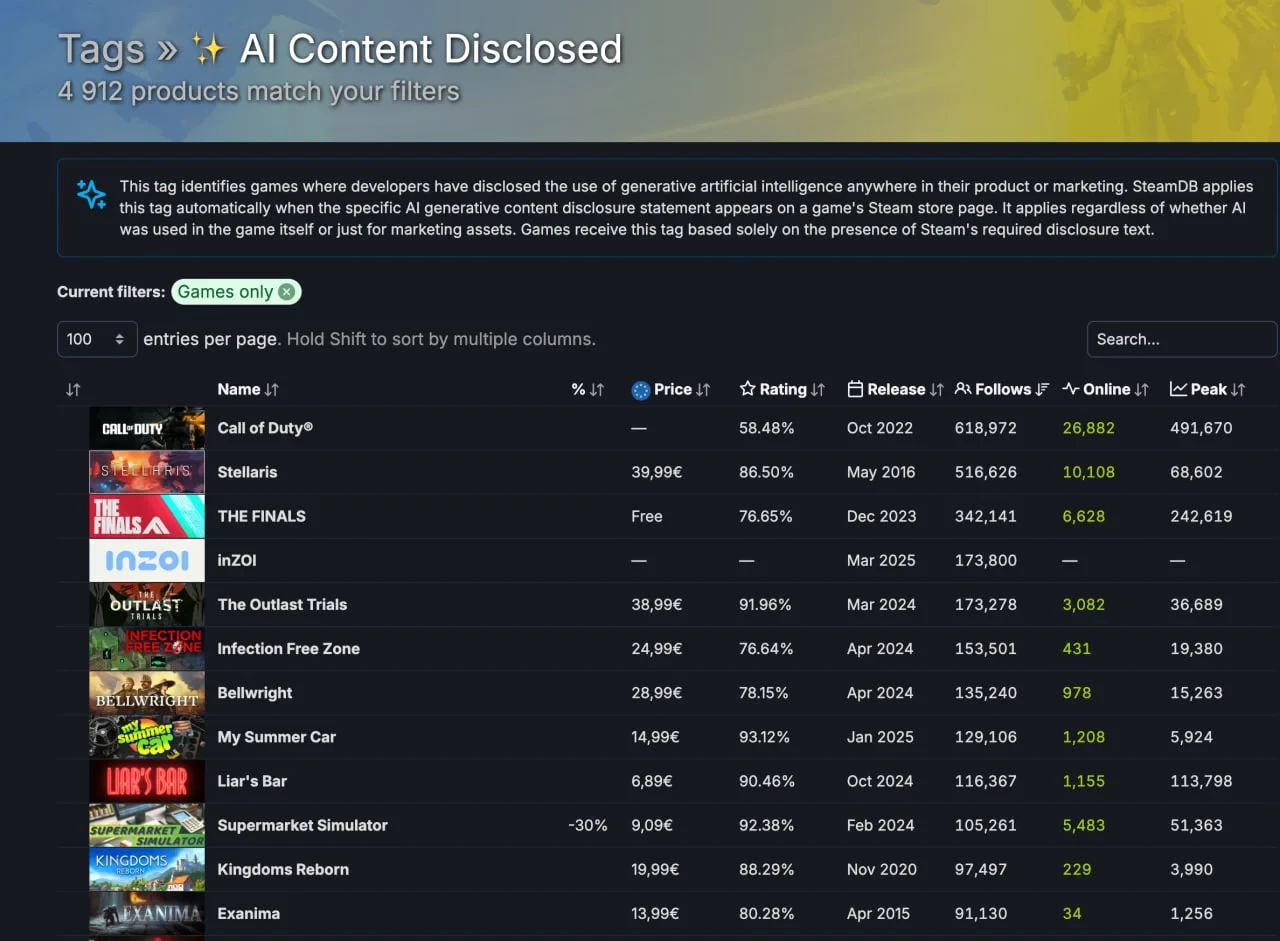Sort by Follows column header

[1002, 390]
